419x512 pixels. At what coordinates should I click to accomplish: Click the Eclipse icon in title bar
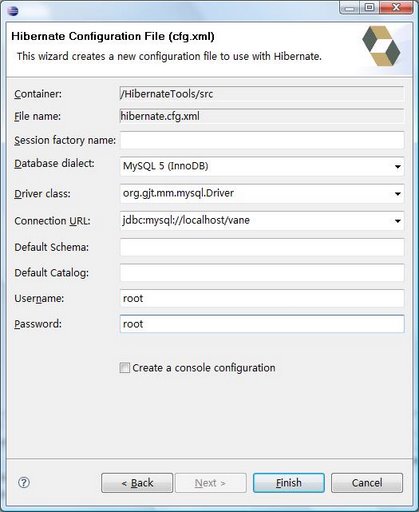(x=13, y=11)
